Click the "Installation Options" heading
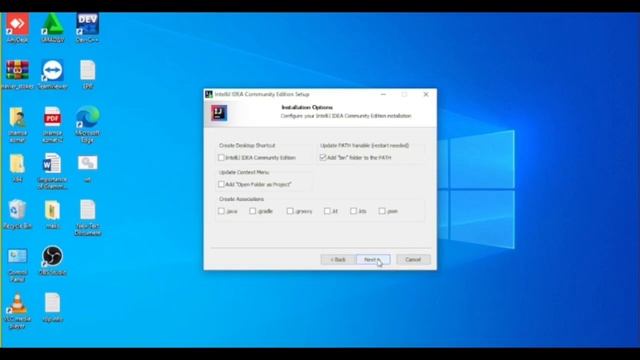640x360 pixels. click(307, 108)
